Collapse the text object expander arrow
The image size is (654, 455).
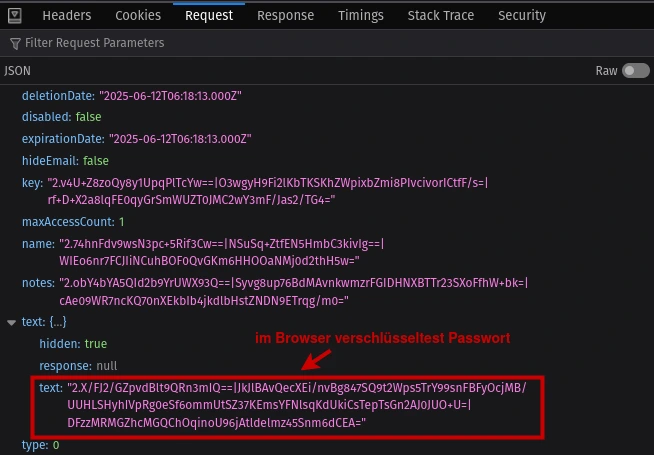(x=11, y=322)
